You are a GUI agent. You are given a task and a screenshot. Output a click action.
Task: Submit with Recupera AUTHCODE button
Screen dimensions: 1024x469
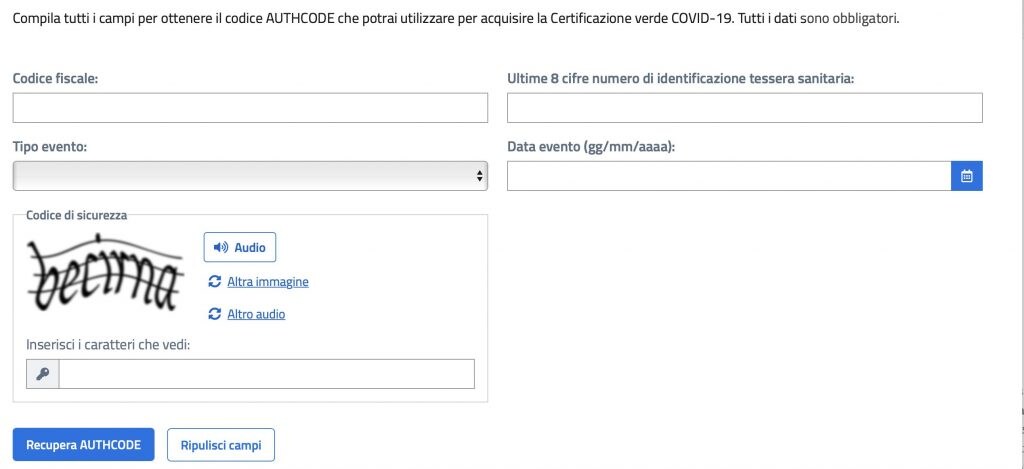coord(84,445)
